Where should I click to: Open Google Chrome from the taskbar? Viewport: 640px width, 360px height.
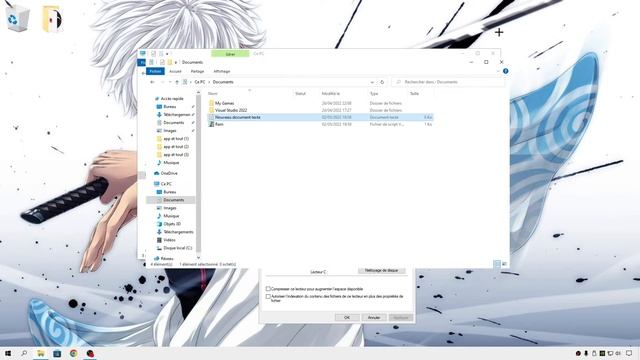(73, 353)
